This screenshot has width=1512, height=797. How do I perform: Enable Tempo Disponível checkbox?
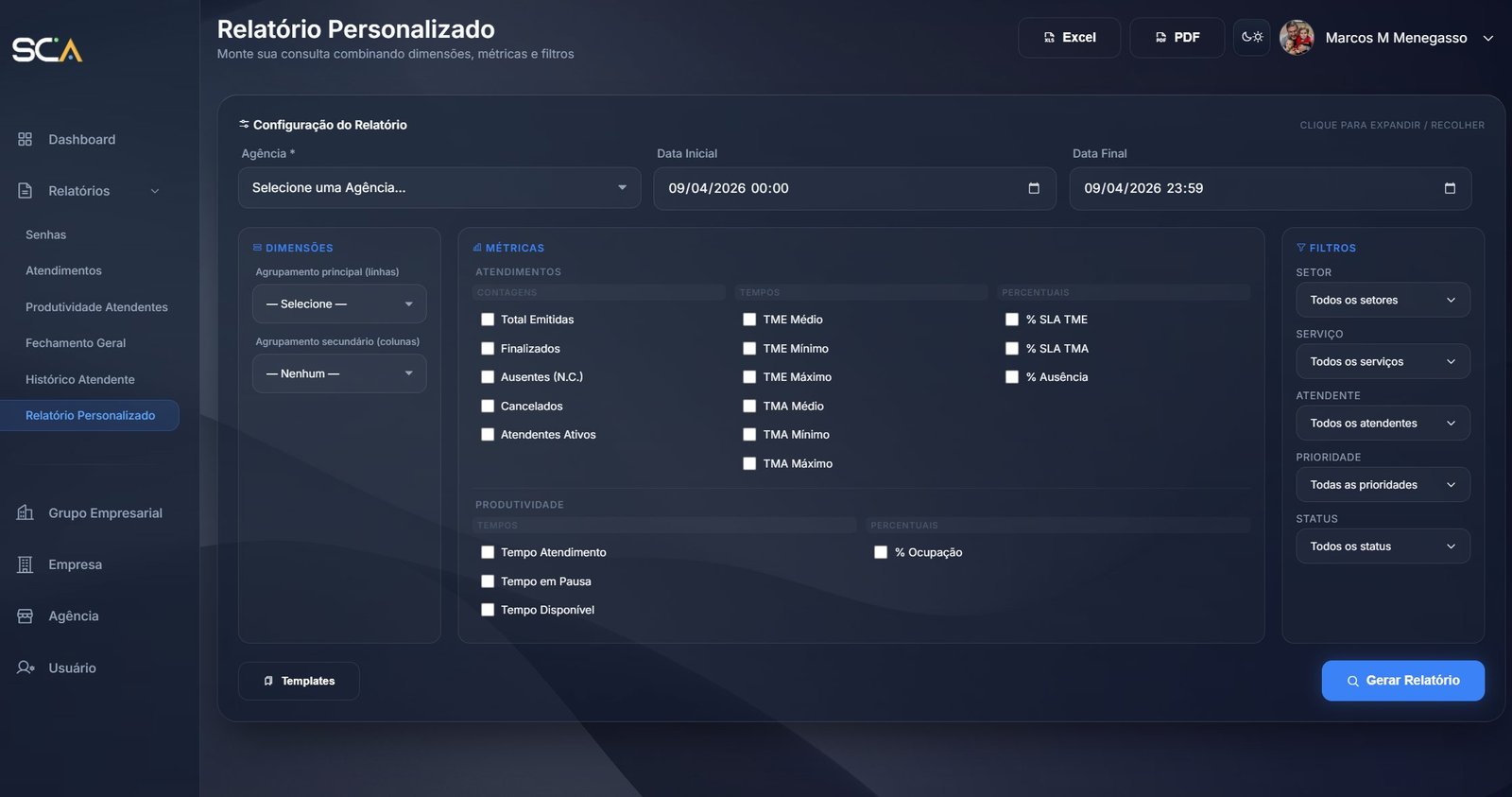[488, 610]
